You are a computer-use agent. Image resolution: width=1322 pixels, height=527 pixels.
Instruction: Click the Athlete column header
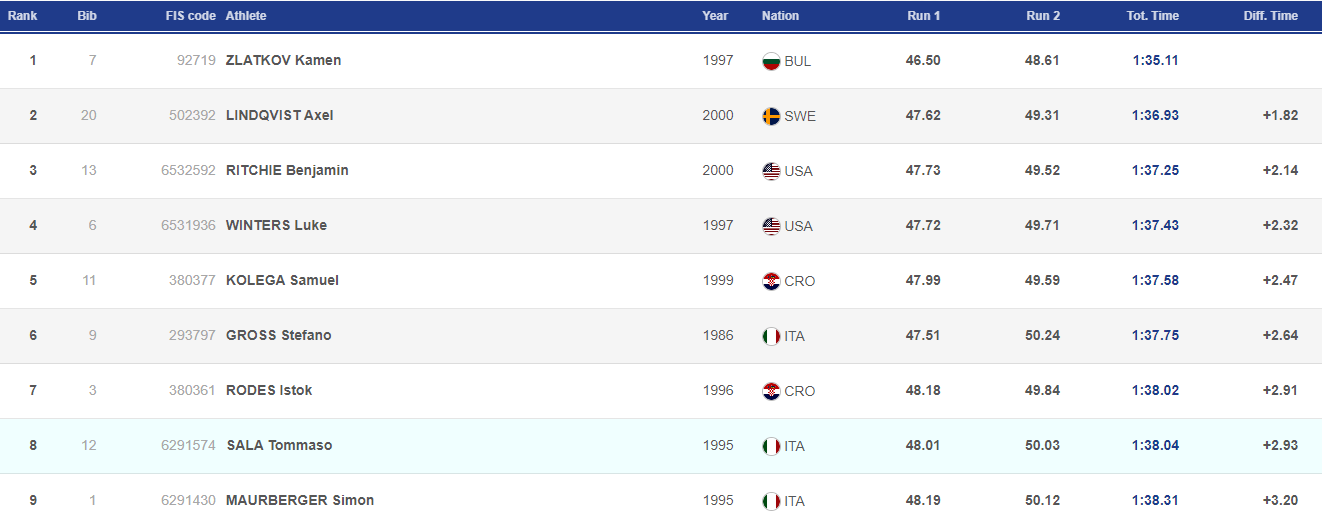click(246, 16)
